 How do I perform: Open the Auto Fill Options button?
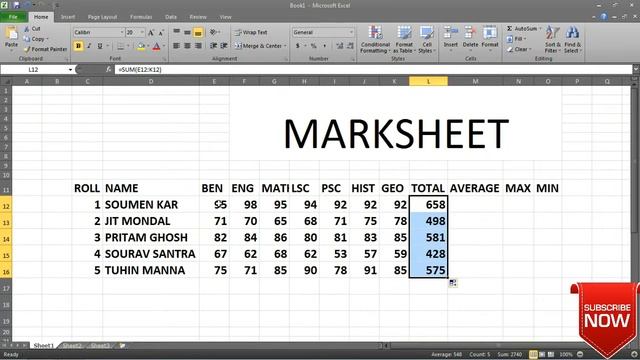click(x=453, y=283)
